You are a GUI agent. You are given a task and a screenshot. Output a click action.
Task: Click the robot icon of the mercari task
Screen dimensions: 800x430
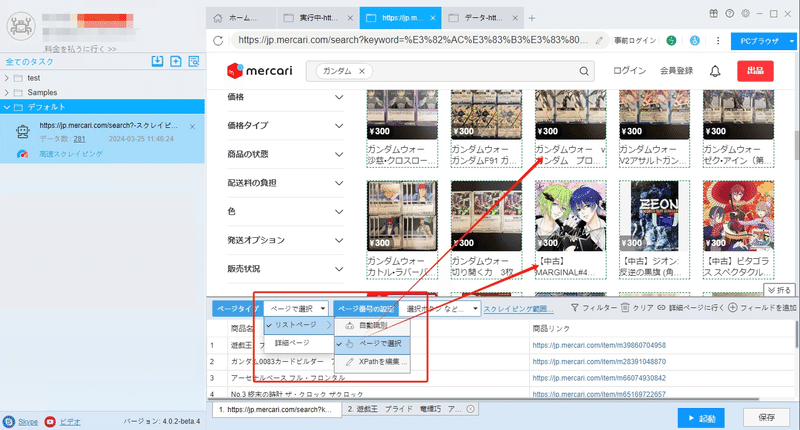[x=22, y=132]
